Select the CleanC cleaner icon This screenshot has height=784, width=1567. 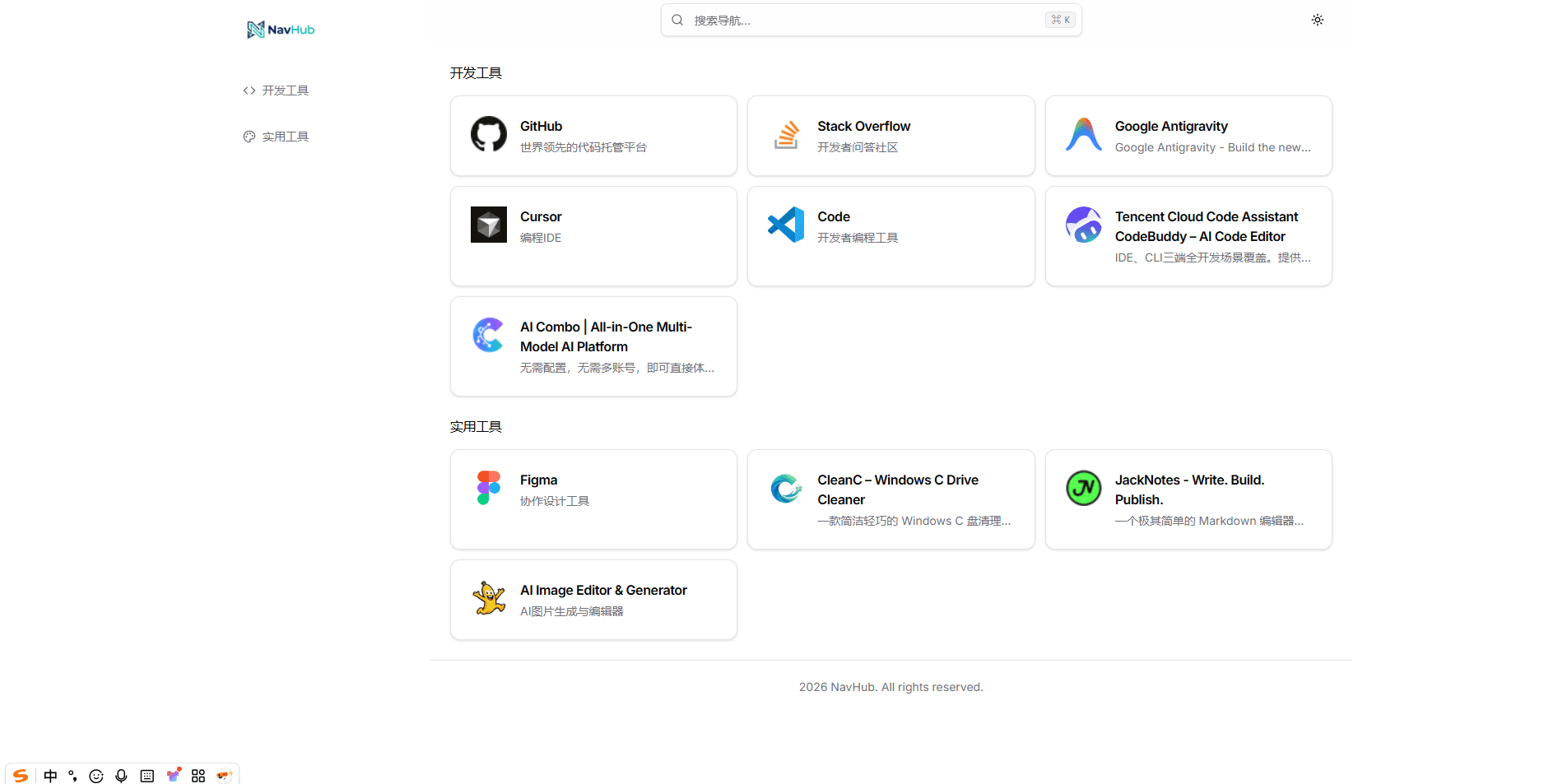coord(786,487)
